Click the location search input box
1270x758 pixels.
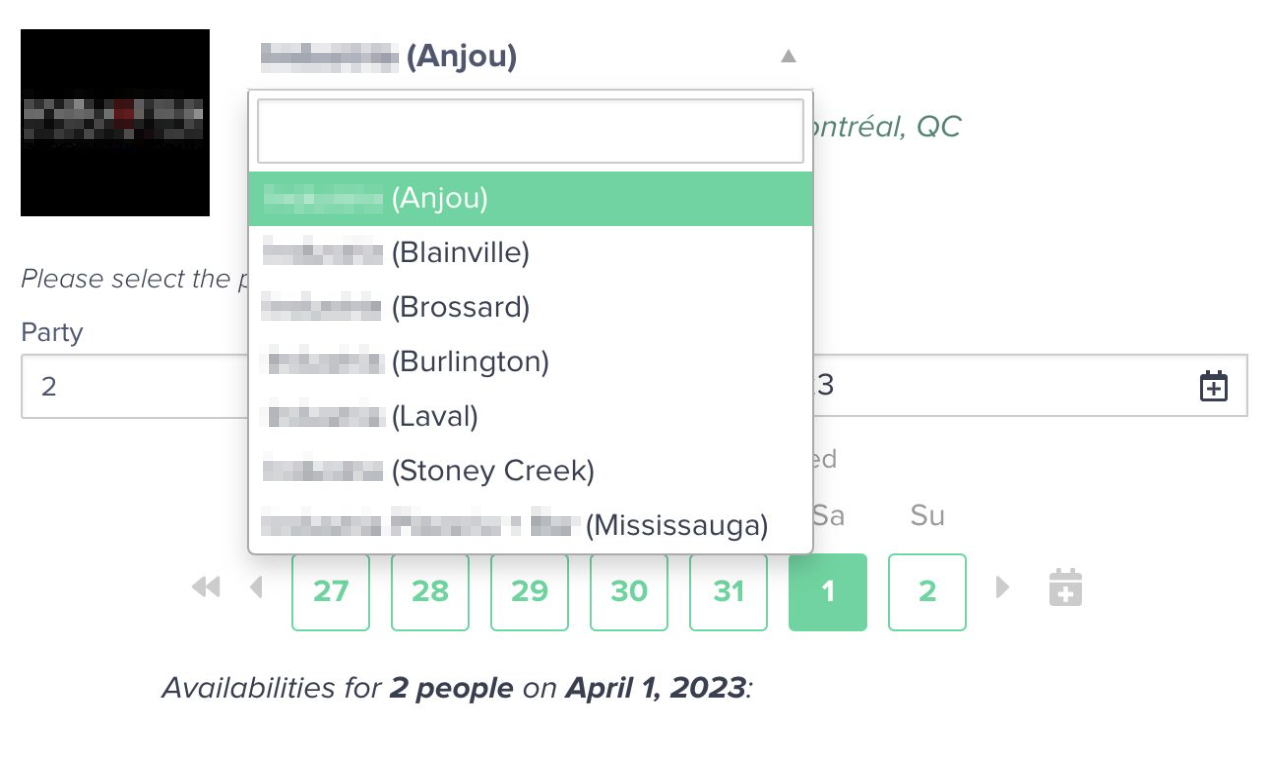[530, 131]
